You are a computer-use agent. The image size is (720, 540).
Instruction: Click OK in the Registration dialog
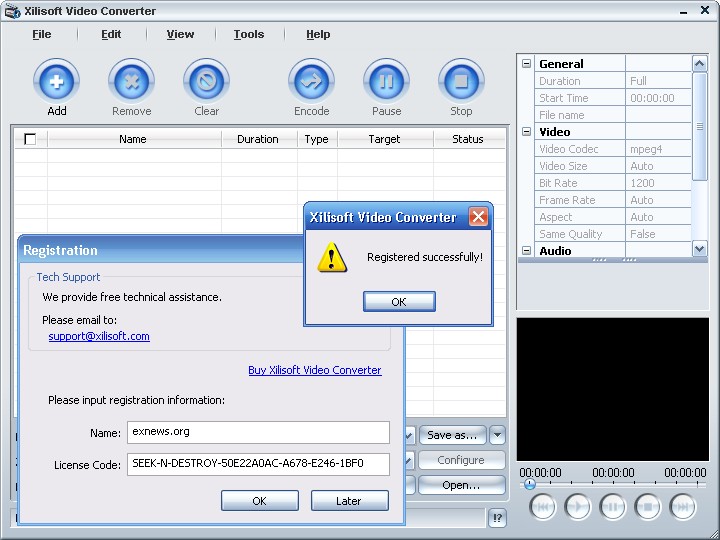coord(259,501)
